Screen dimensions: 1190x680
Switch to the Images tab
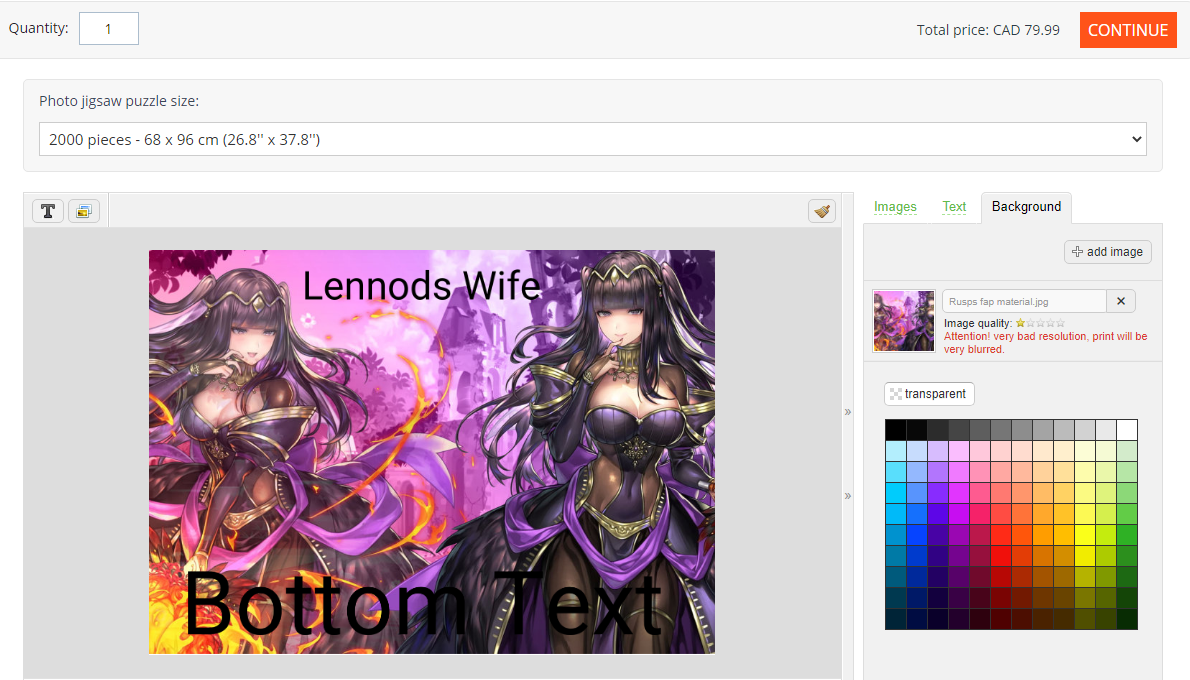coord(895,206)
